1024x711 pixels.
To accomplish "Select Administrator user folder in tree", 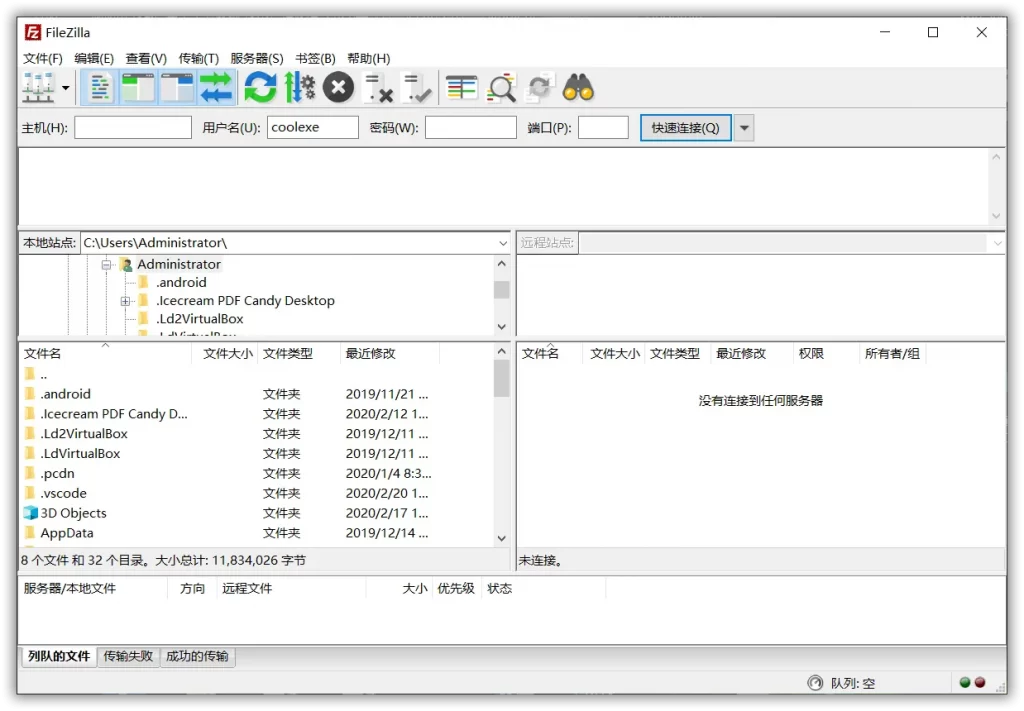I will point(178,264).
